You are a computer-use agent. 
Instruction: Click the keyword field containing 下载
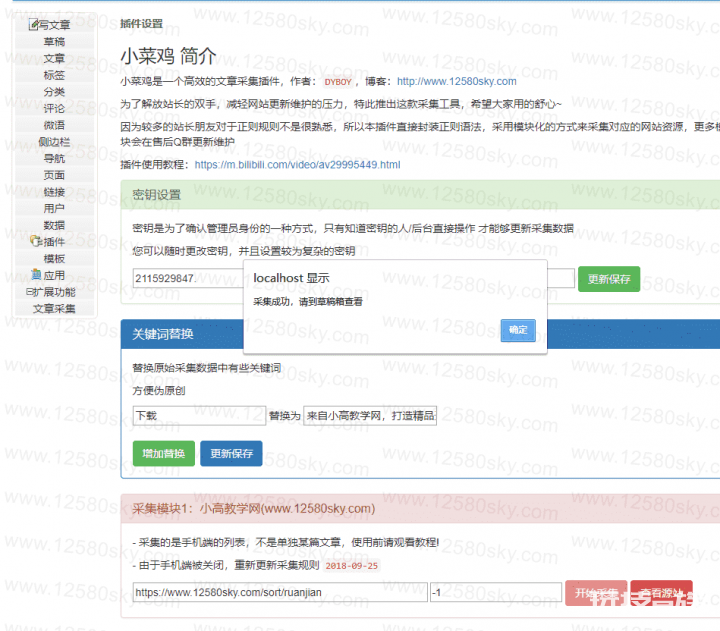click(199, 416)
